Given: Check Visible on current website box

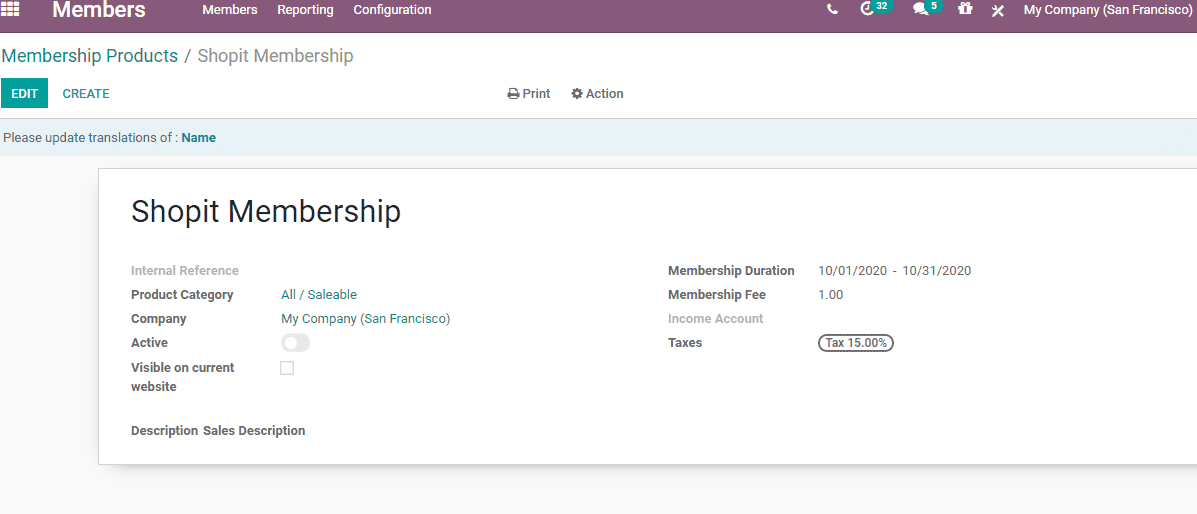Looking at the screenshot, I should 287,368.
